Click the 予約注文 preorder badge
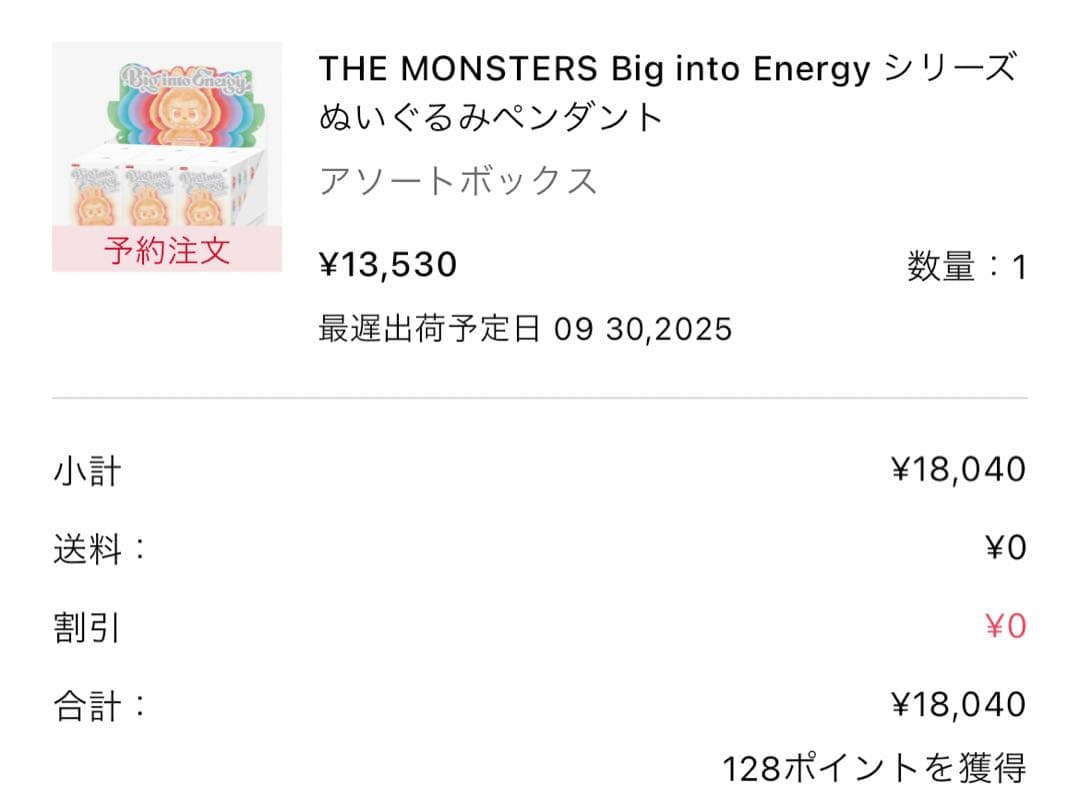 point(166,250)
